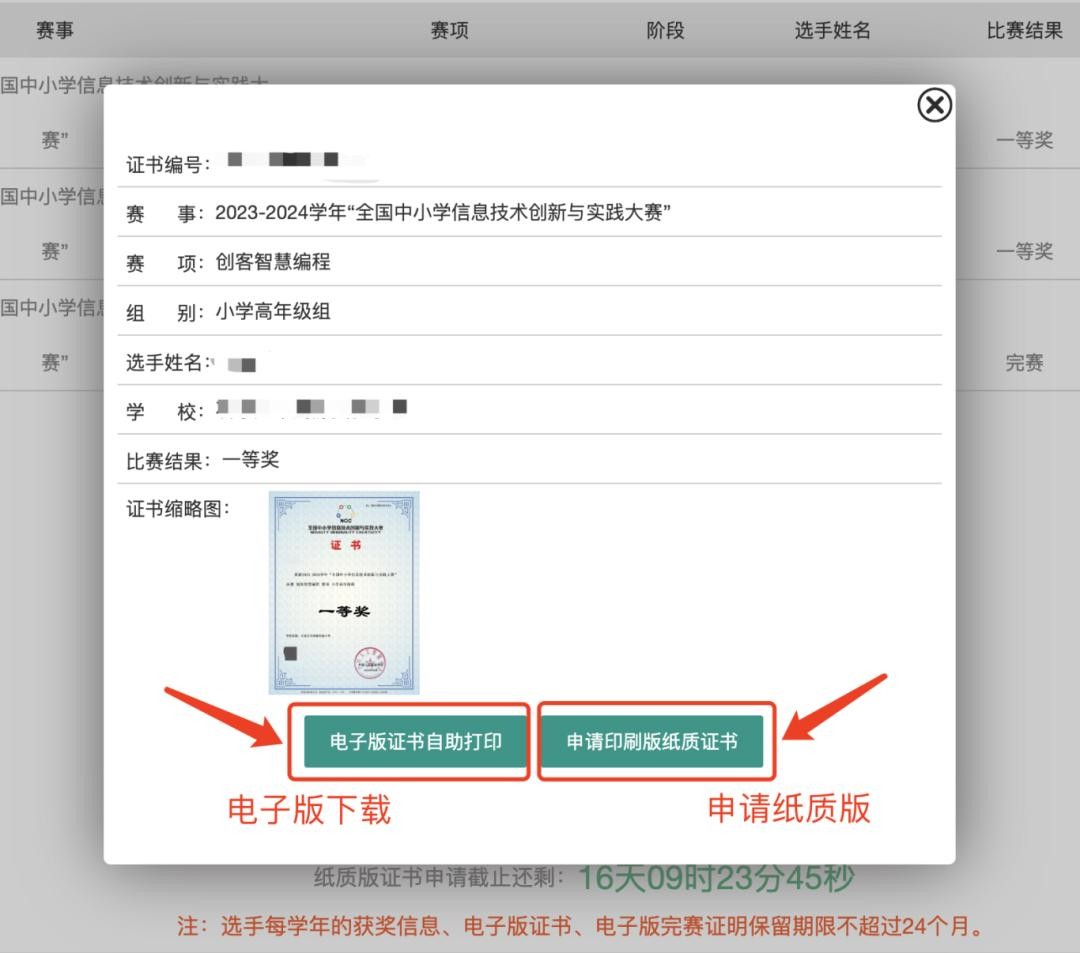The width and height of the screenshot is (1080, 953).
Task: Select the 阶段 column header
Action: (x=665, y=30)
